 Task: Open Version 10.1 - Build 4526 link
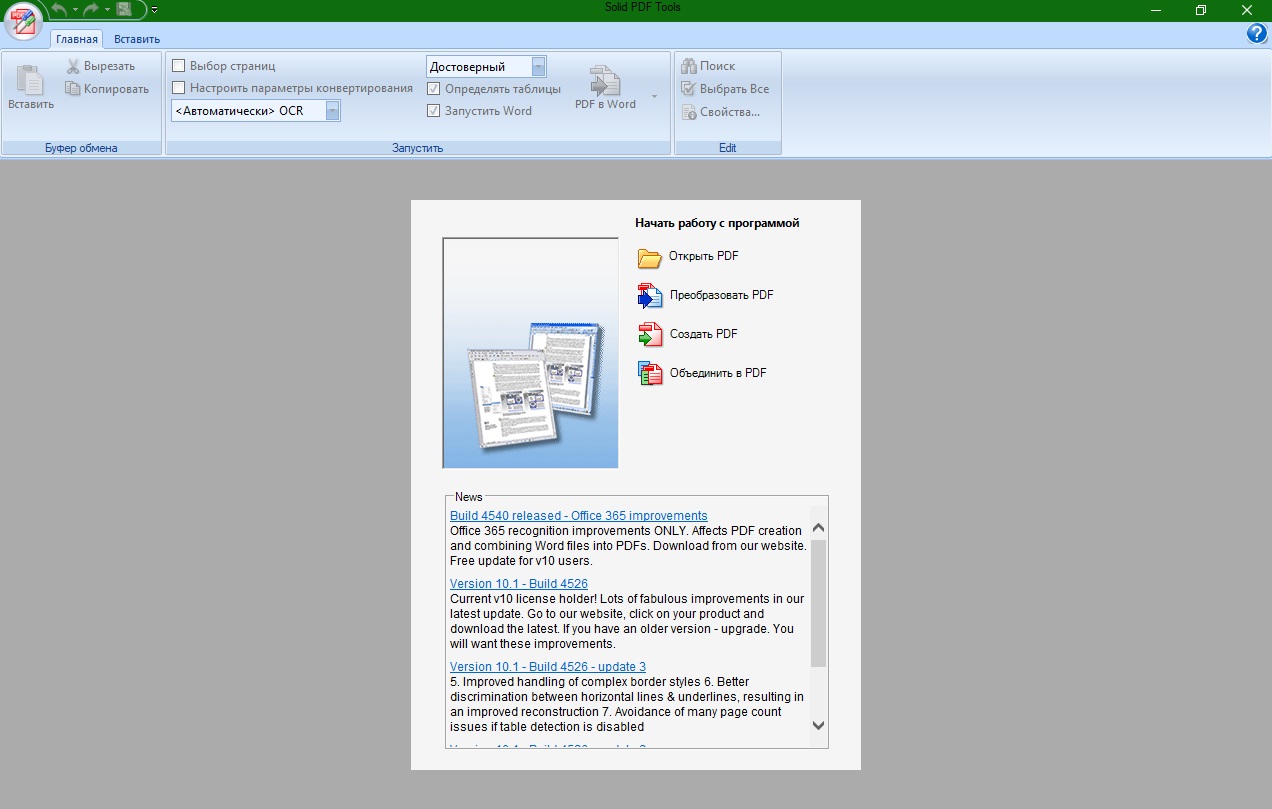coord(519,583)
